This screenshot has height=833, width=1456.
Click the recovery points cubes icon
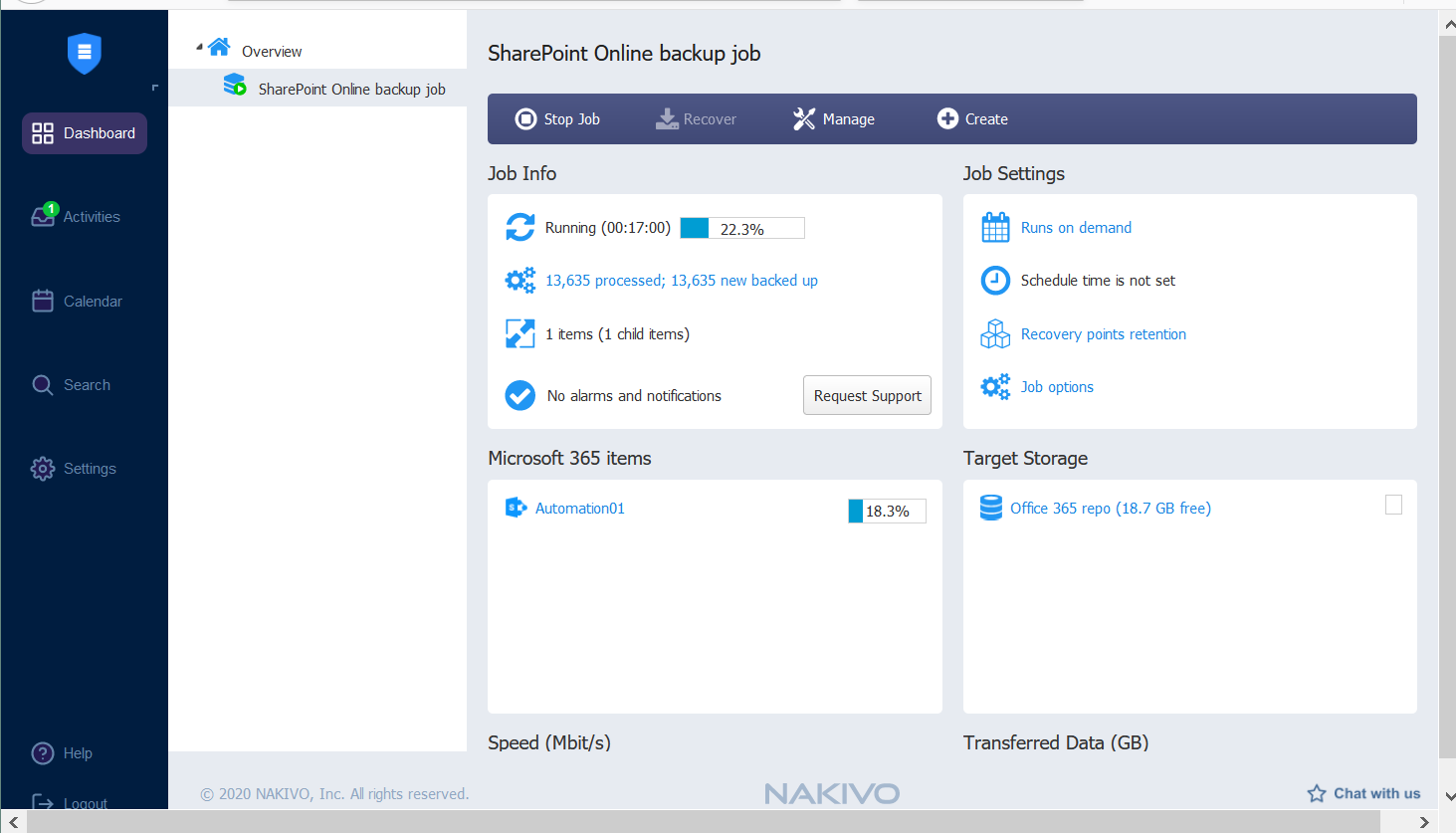[995, 333]
